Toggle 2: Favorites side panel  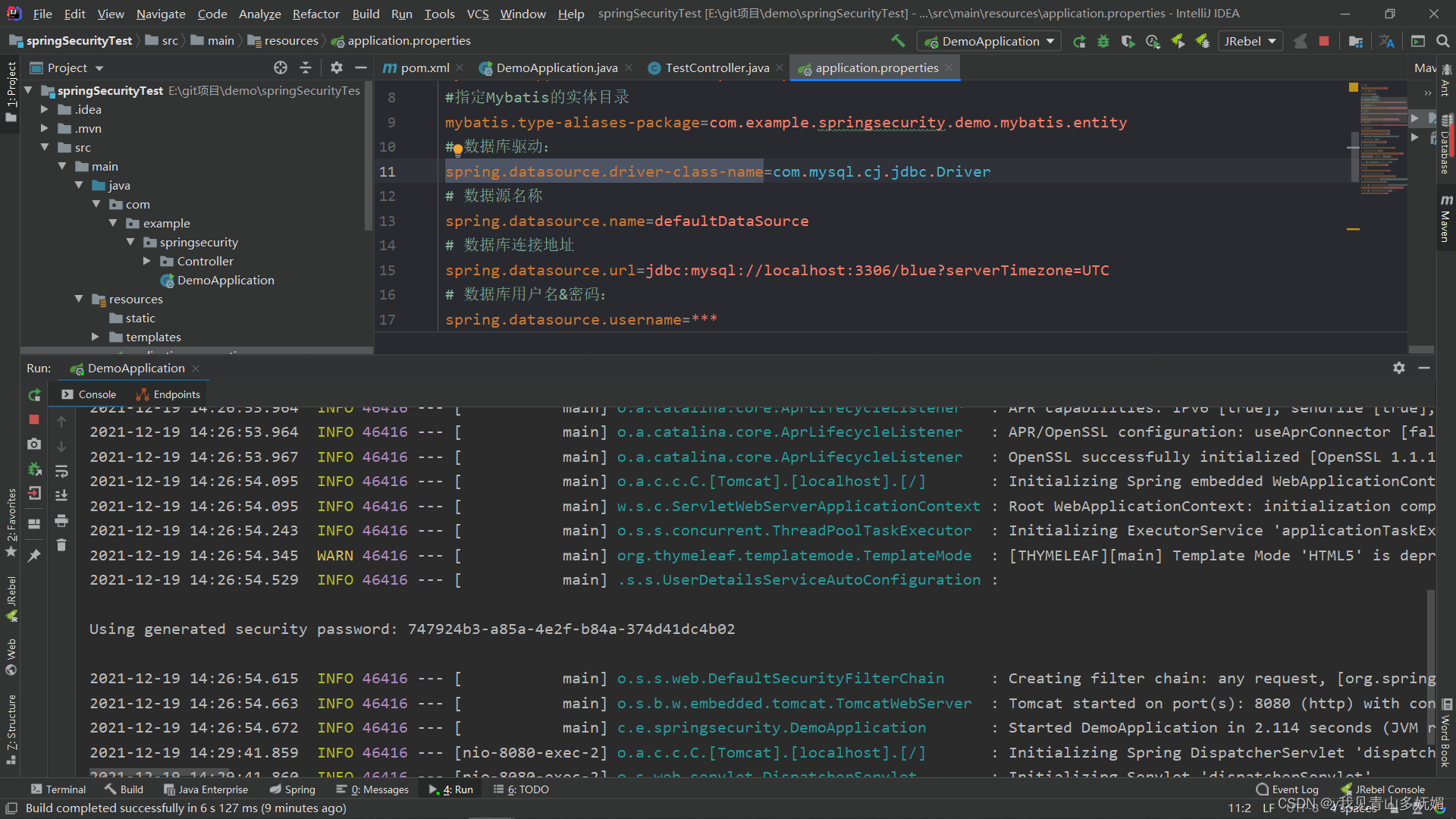coord(11,523)
